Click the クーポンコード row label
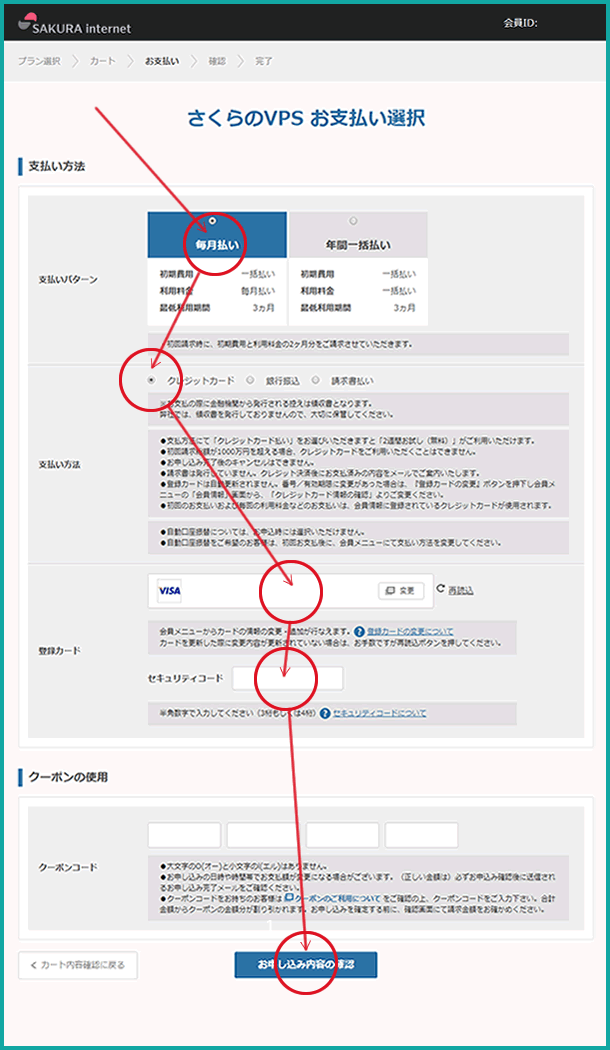The image size is (610, 1050). pos(68,867)
